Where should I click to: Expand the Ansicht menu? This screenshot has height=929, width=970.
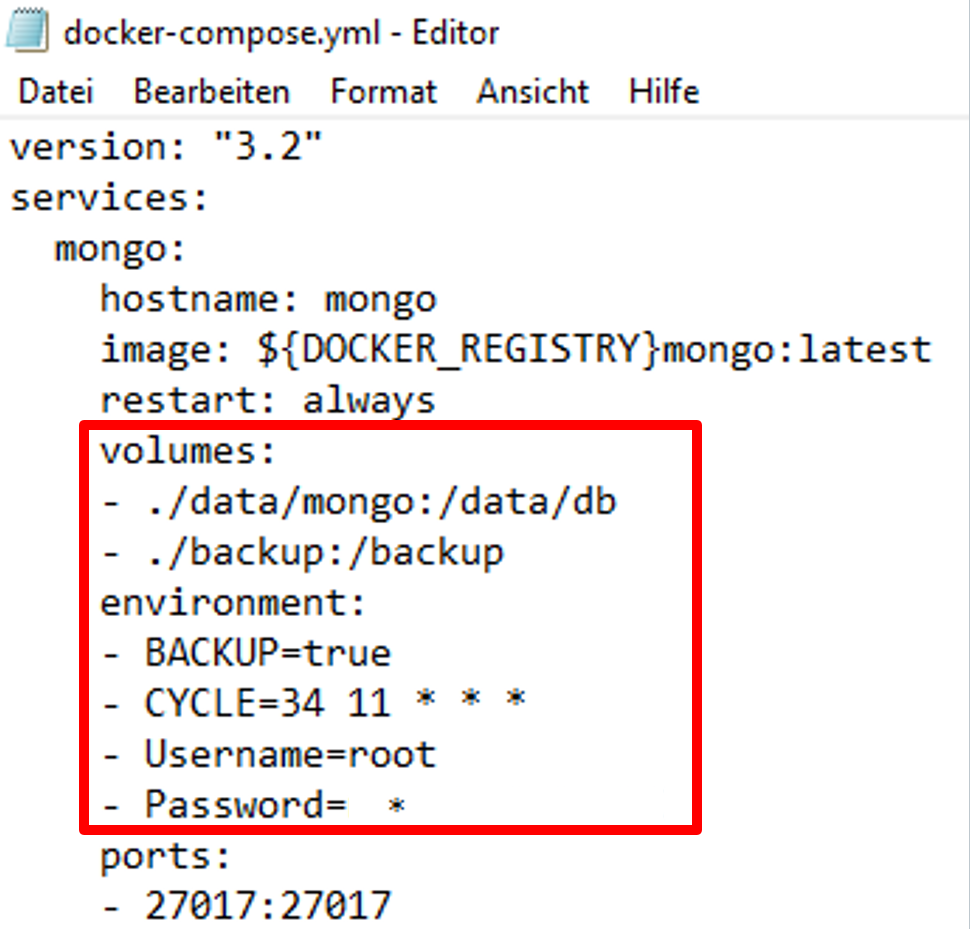click(533, 92)
